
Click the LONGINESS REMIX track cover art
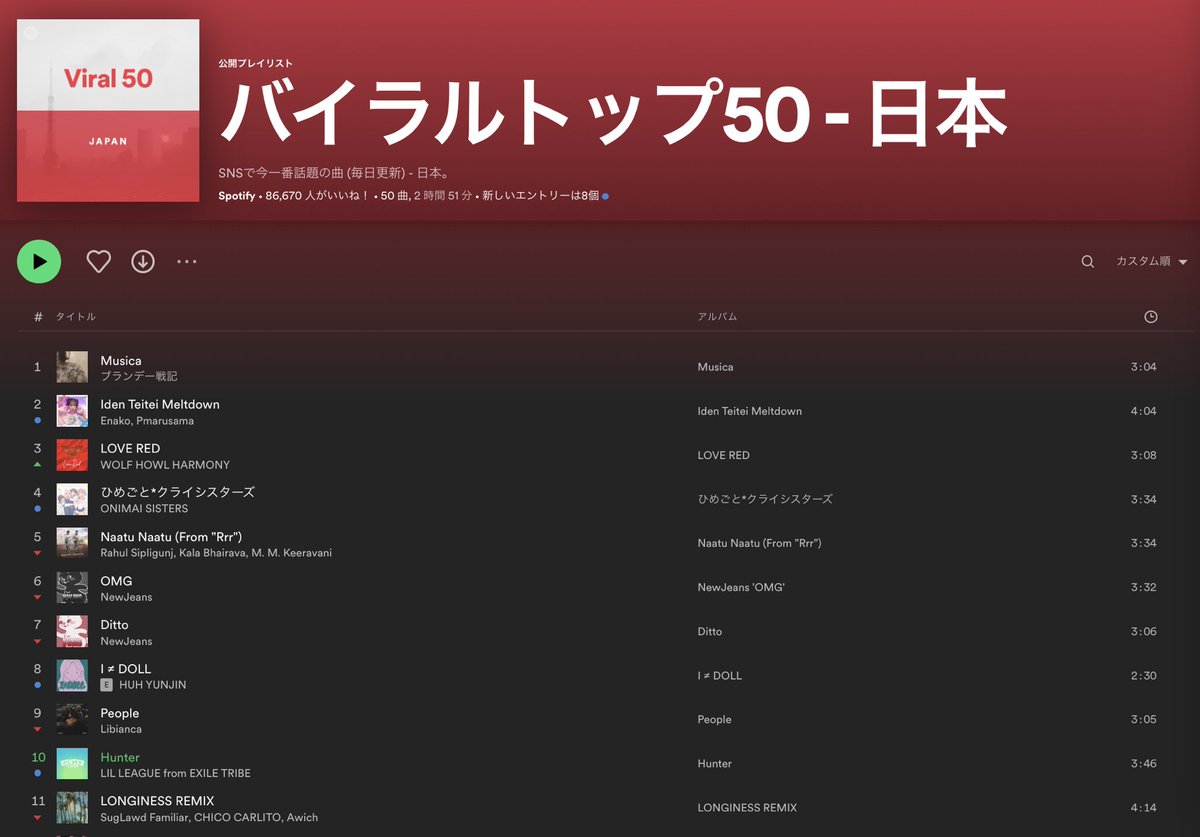coord(72,807)
